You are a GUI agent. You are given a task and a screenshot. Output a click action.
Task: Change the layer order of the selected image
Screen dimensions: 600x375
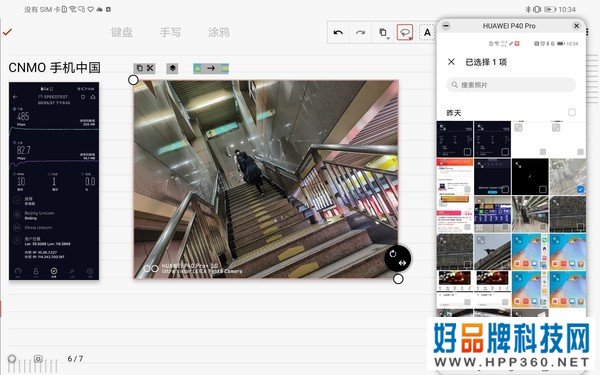172,68
